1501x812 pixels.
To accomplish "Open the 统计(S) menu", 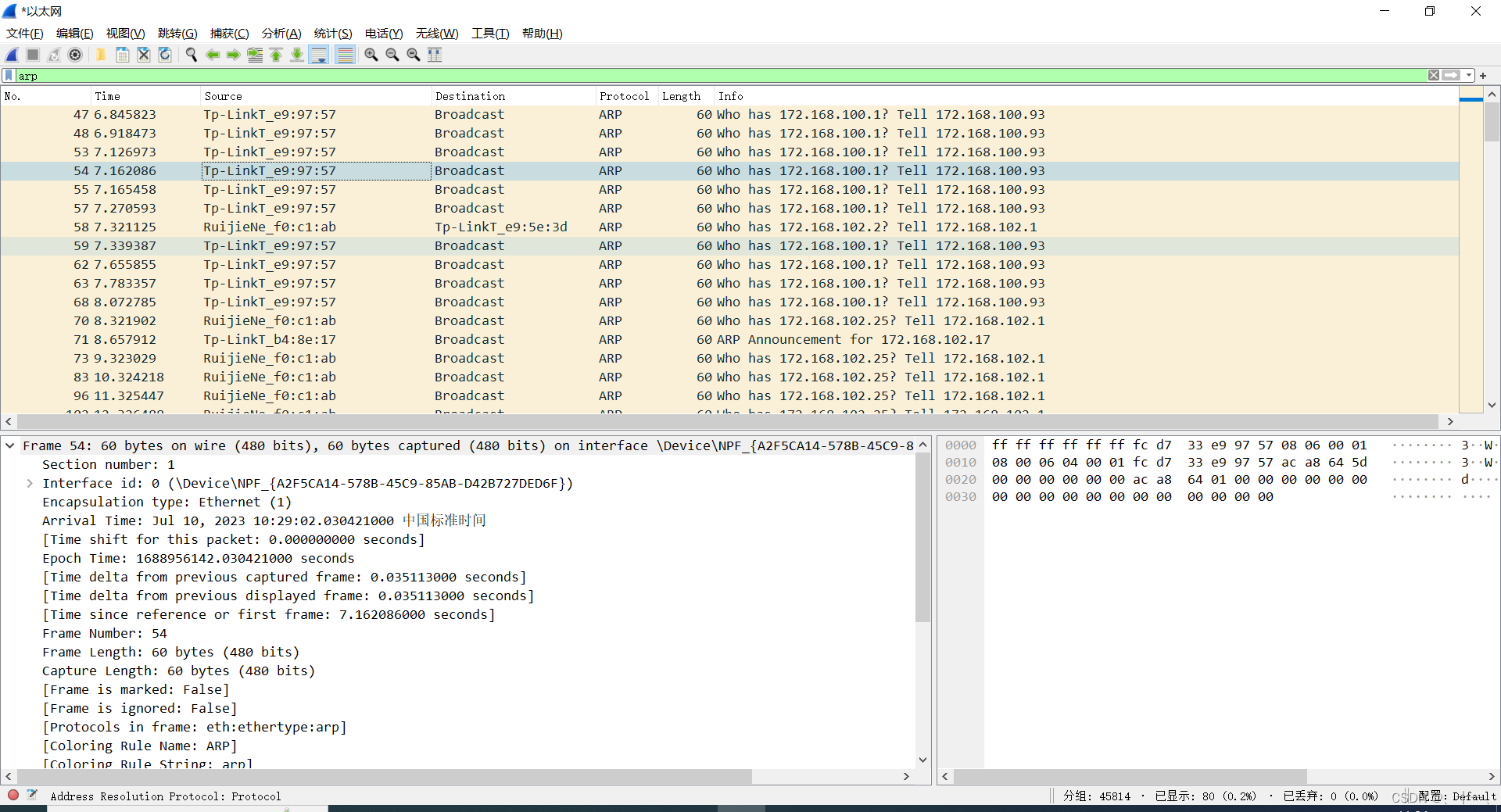I will [333, 34].
